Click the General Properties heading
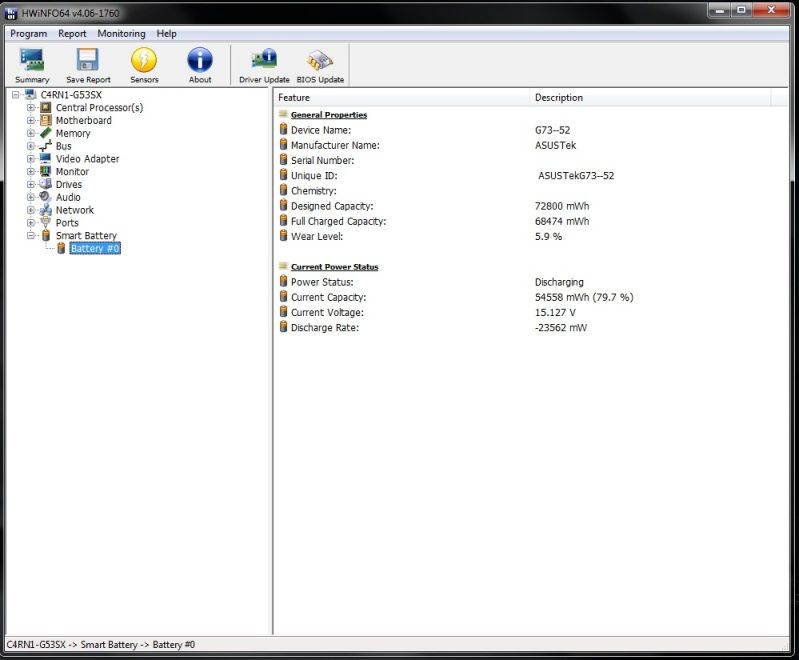The height and width of the screenshot is (660, 799). click(329, 115)
